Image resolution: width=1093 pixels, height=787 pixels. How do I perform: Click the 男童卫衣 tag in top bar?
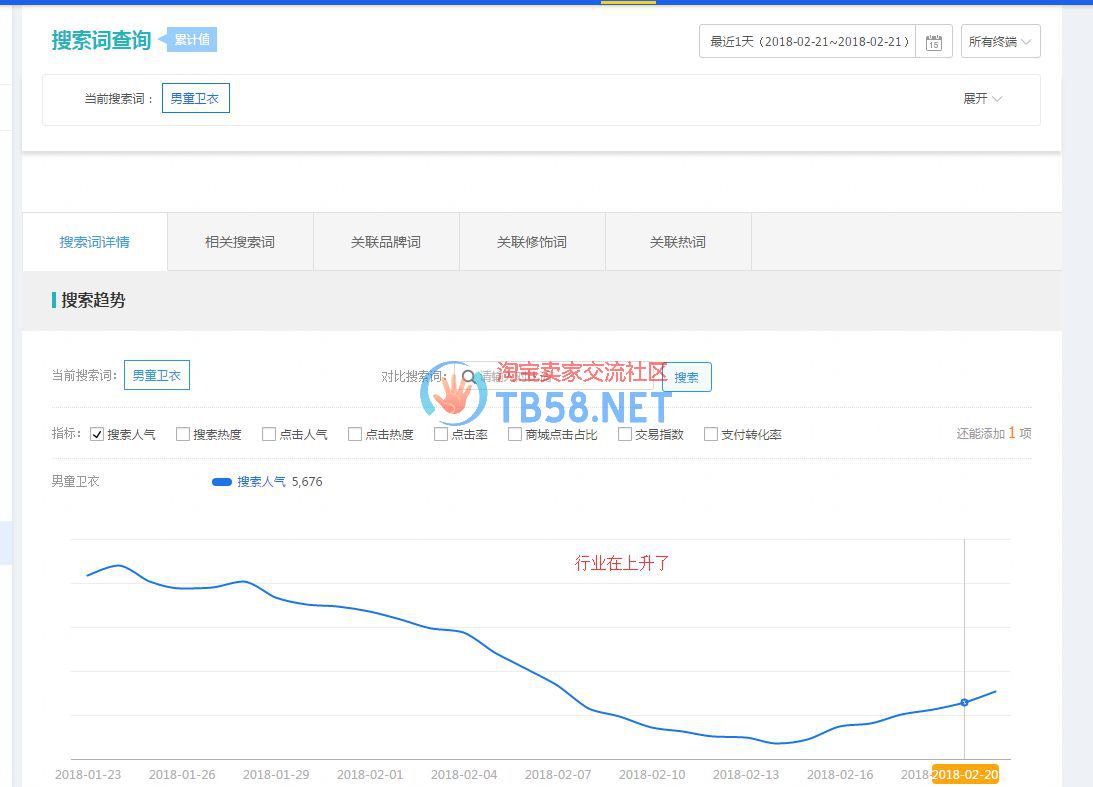(x=195, y=99)
